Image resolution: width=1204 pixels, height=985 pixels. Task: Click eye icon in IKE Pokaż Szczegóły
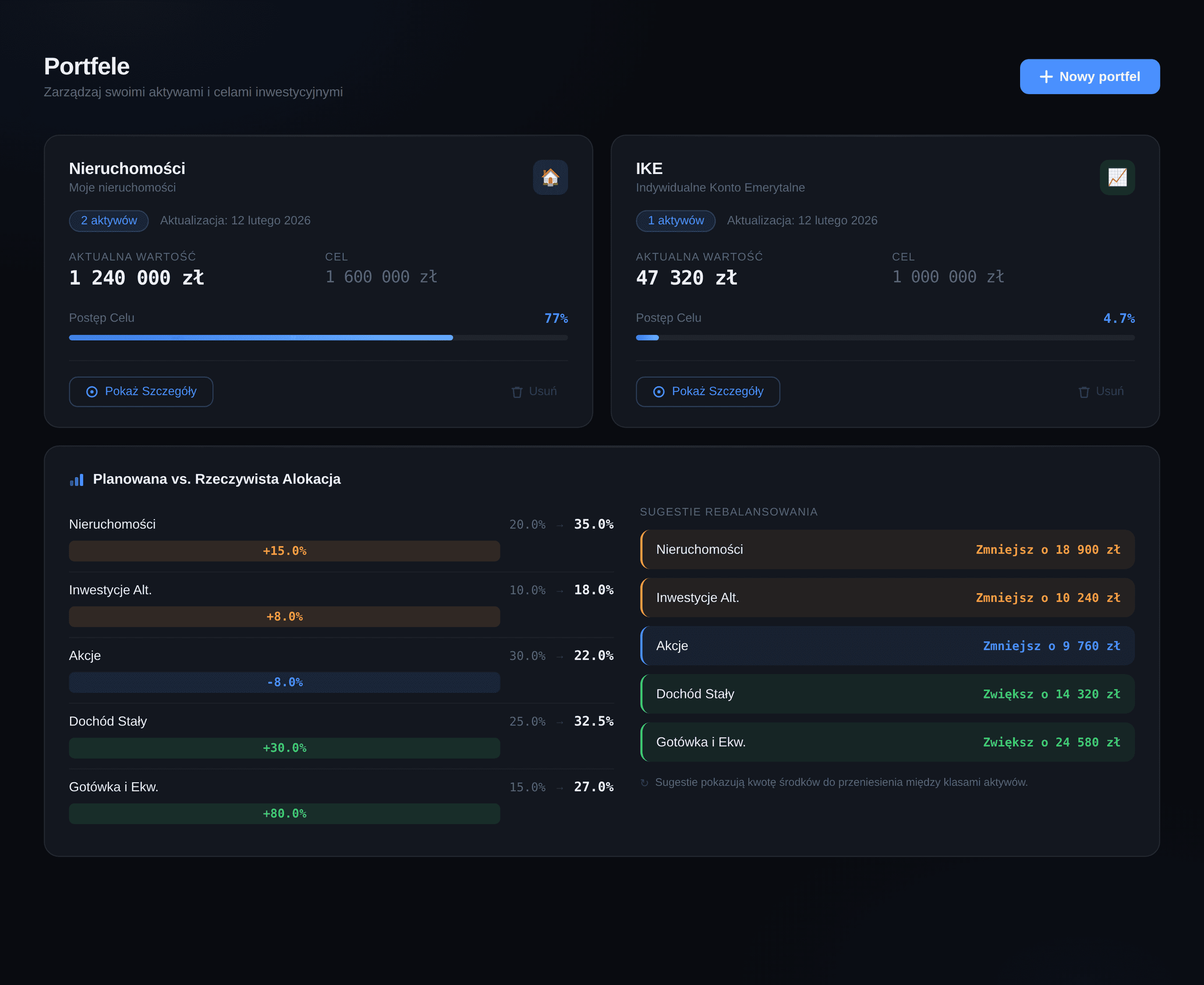pyautogui.click(x=659, y=392)
